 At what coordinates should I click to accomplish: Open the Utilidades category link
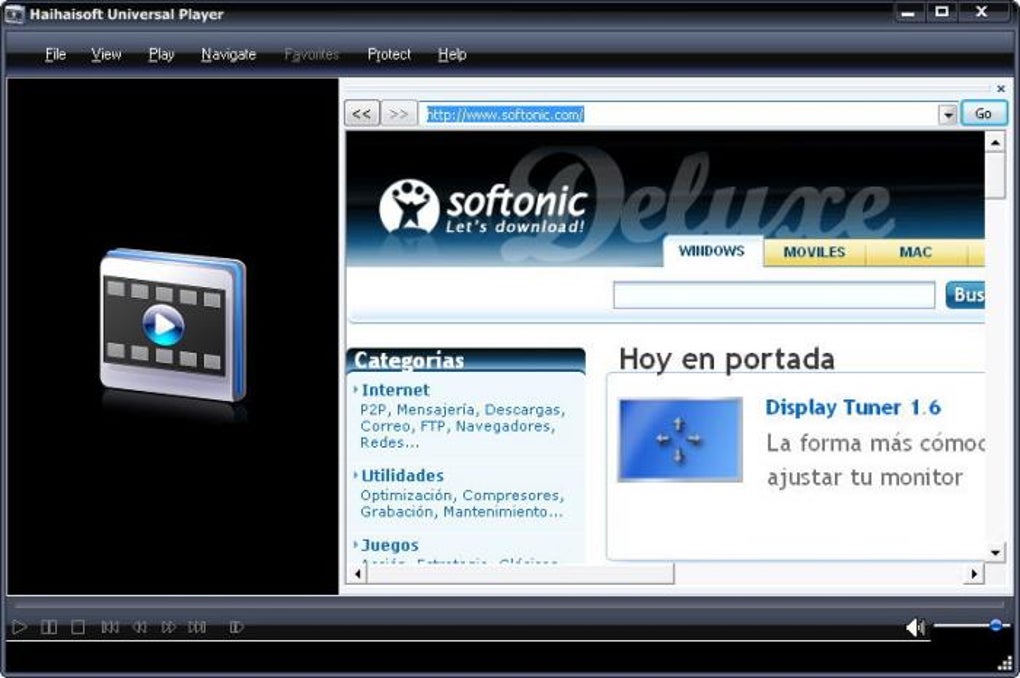click(403, 476)
